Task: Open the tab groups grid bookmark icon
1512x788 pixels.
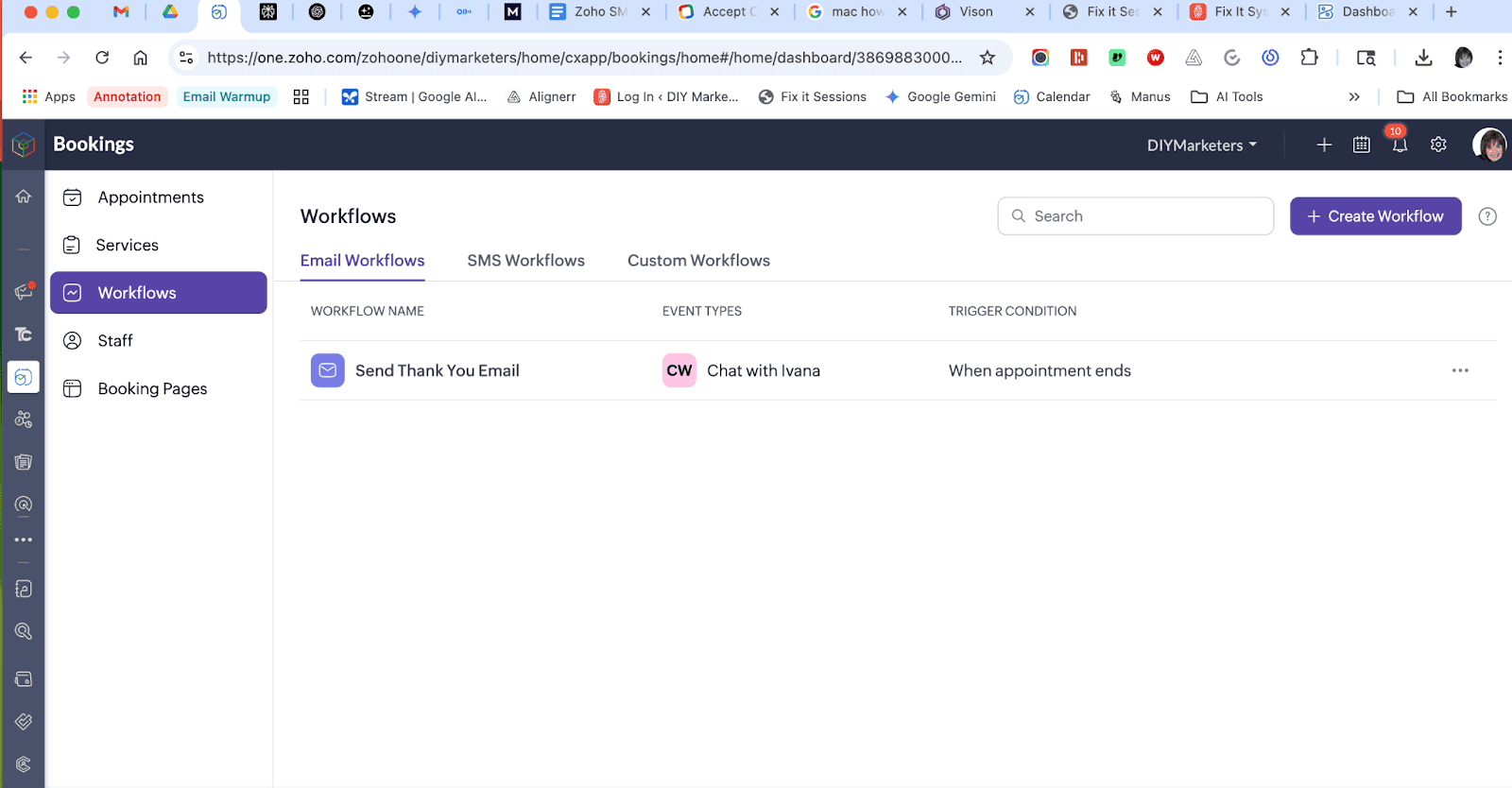Action: click(x=301, y=96)
